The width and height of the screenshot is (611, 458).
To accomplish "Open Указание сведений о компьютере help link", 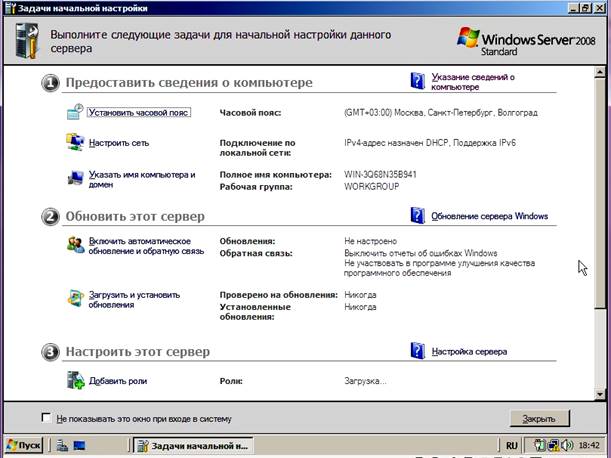I will pos(473,82).
